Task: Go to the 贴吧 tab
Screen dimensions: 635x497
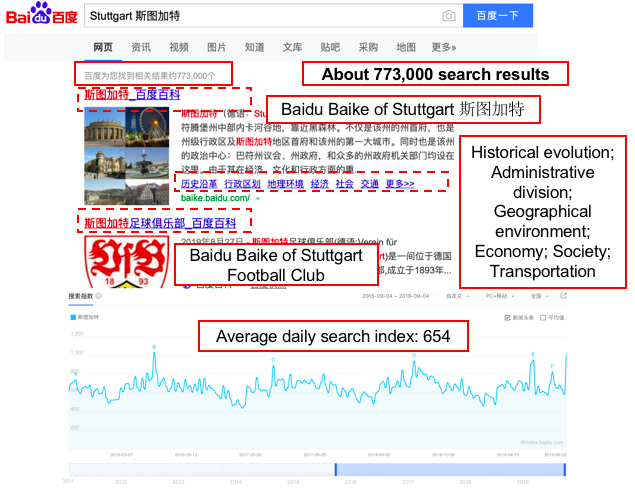Action: click(x=330, y=47)
